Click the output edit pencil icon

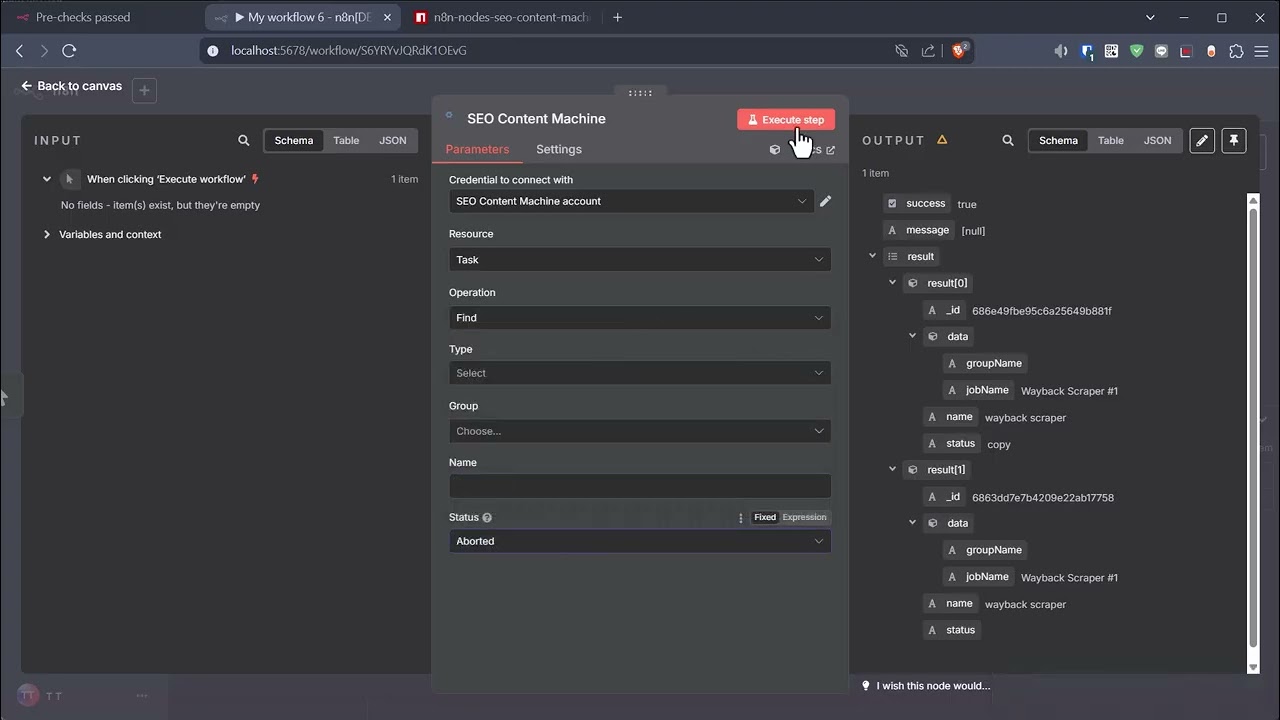point(1202,141)
